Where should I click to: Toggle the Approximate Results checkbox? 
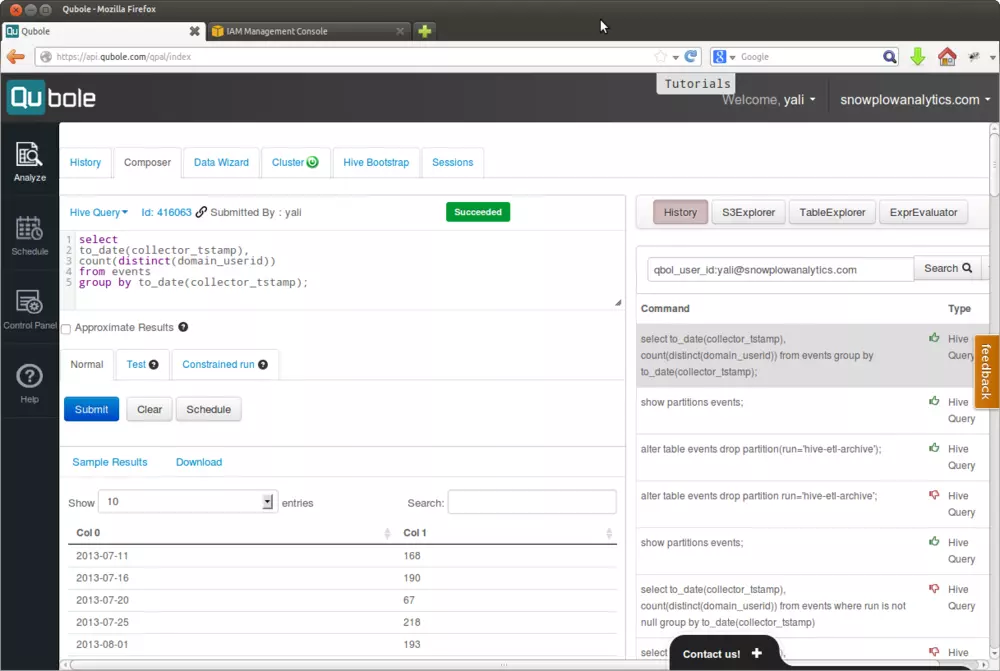(66, 329)
